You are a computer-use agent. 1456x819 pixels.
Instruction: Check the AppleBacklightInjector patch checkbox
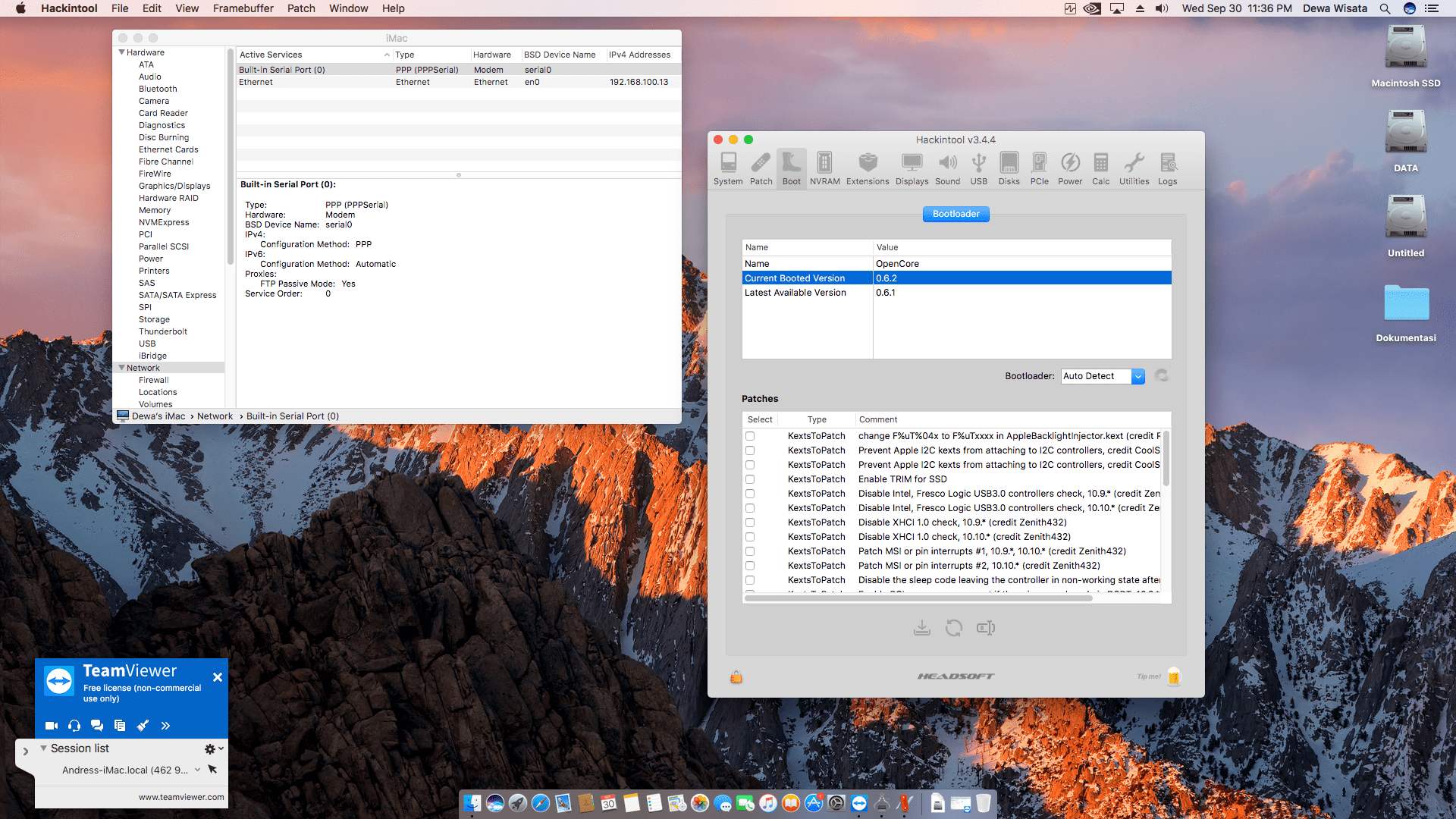point(750,436)
